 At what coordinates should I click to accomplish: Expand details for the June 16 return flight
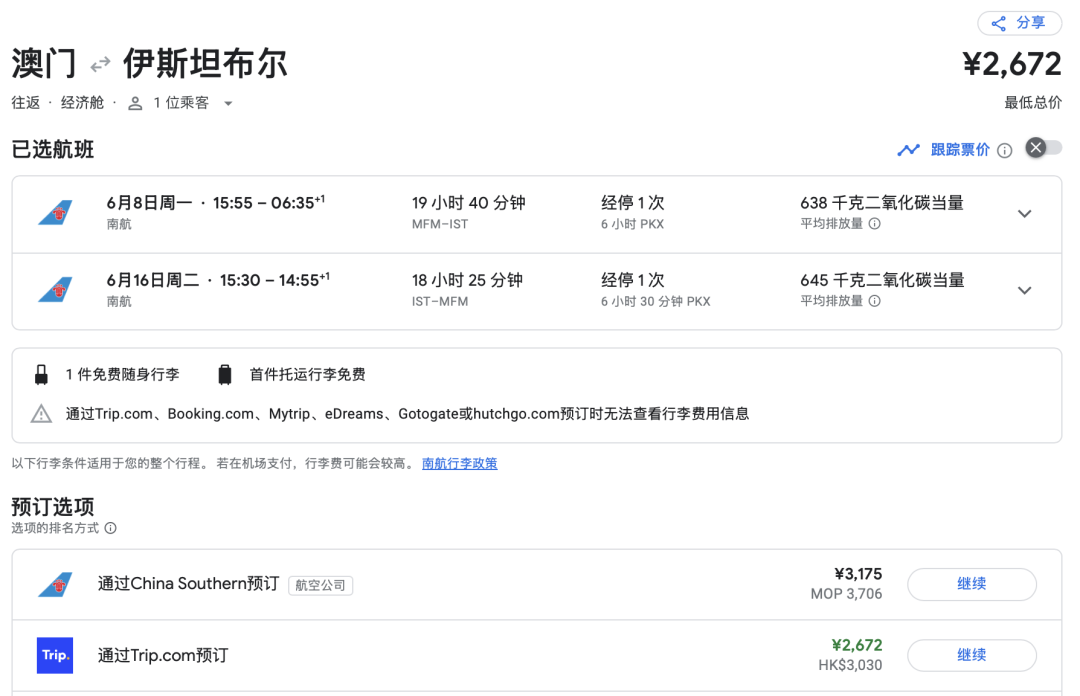[x=1024, y=290]
